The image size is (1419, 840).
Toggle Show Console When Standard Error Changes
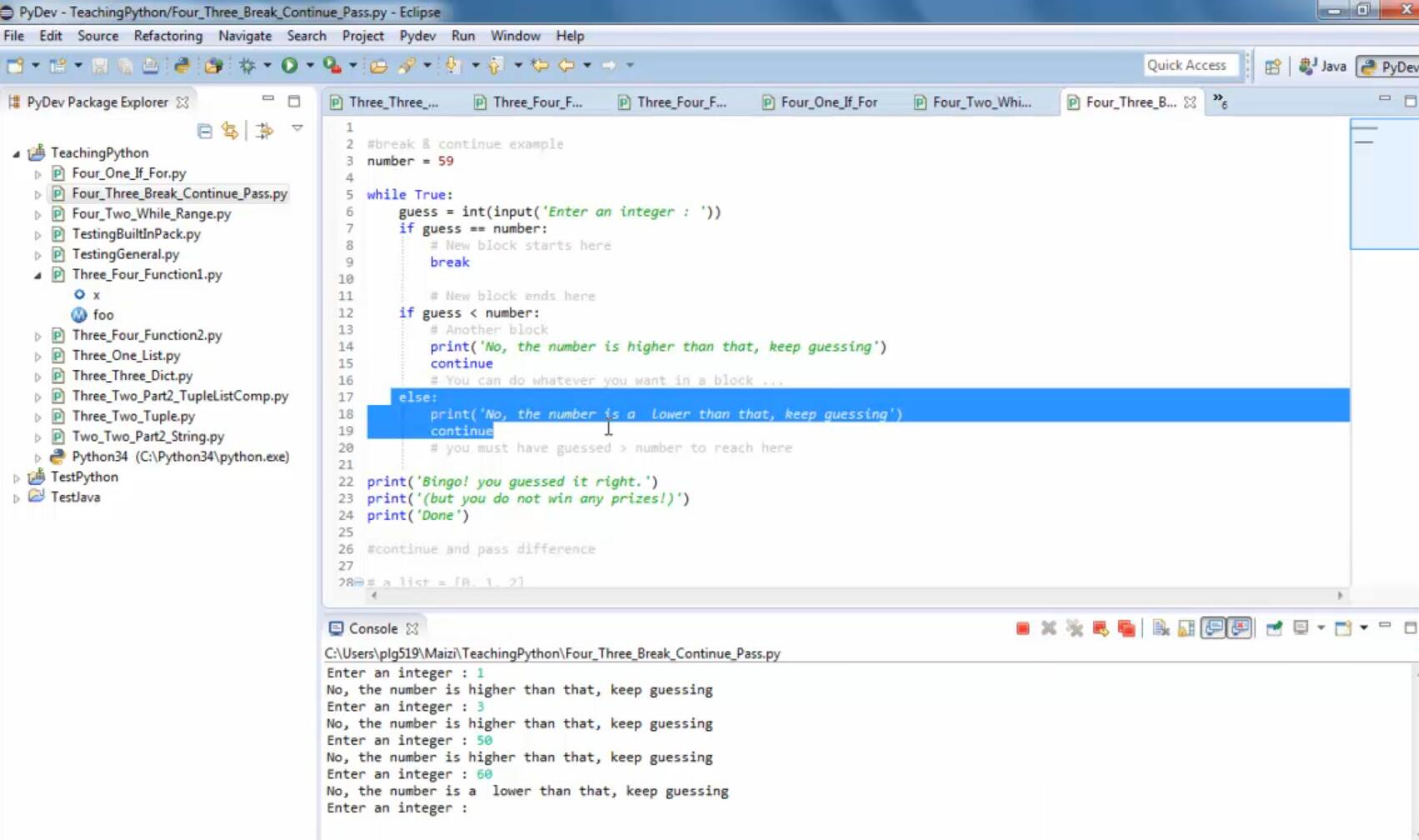point(1241,628)
